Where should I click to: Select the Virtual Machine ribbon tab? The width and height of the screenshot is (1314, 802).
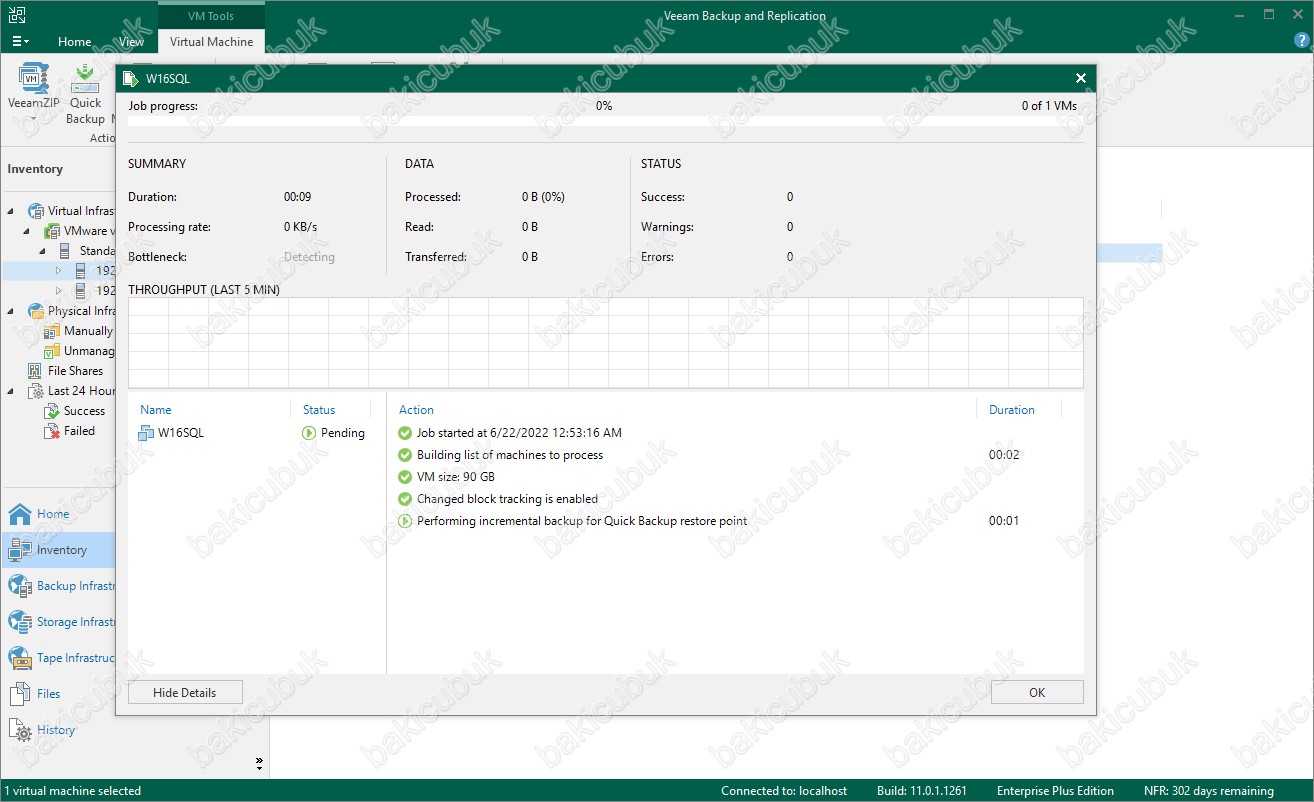coord(211,42)
